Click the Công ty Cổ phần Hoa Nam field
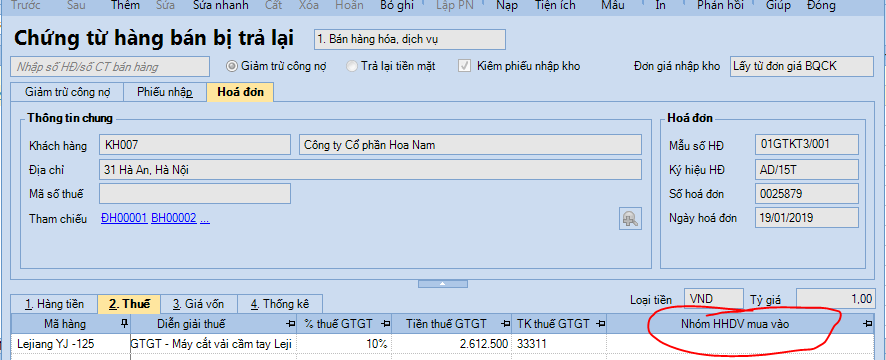This screenshot has width=886, height=360. point(470,145)
